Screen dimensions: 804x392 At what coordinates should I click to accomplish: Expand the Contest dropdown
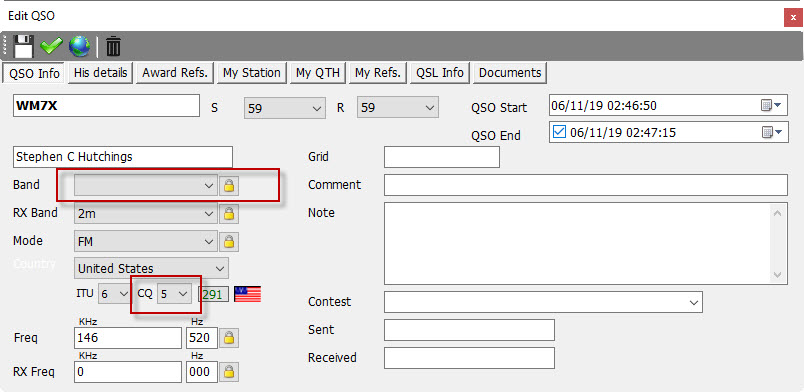tap(543, 302)
